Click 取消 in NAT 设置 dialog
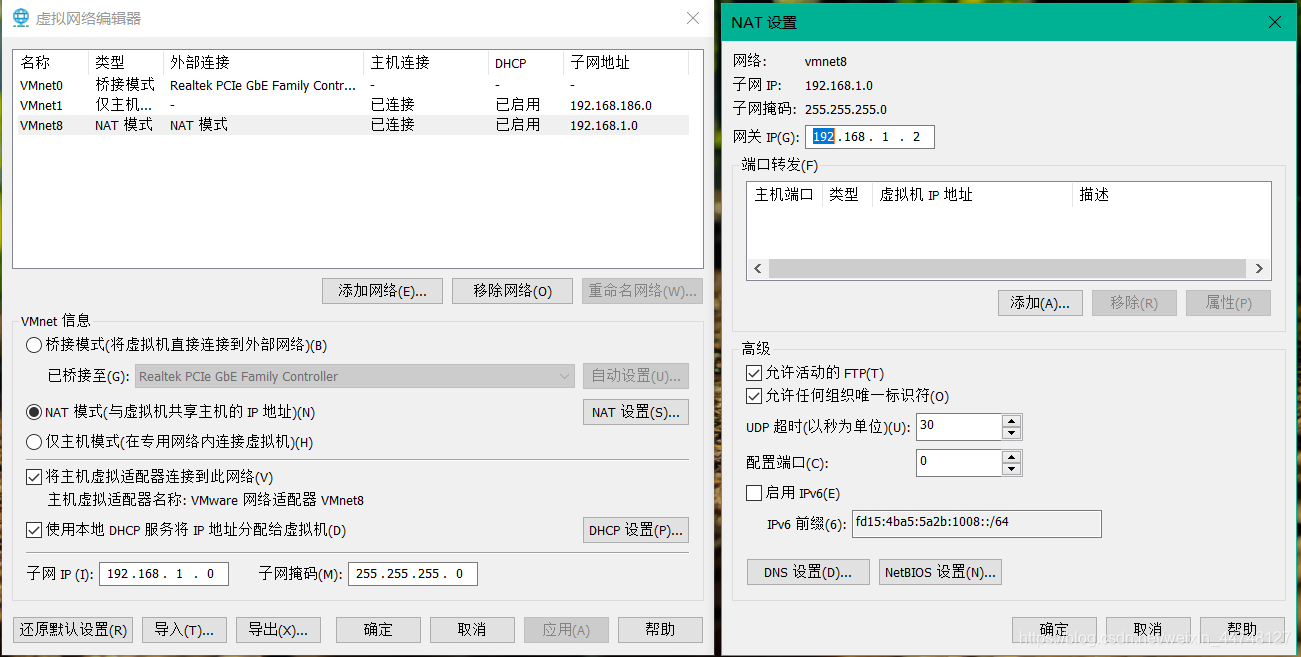This screenshot has height=657, width=1301. tap(1148, 630)
